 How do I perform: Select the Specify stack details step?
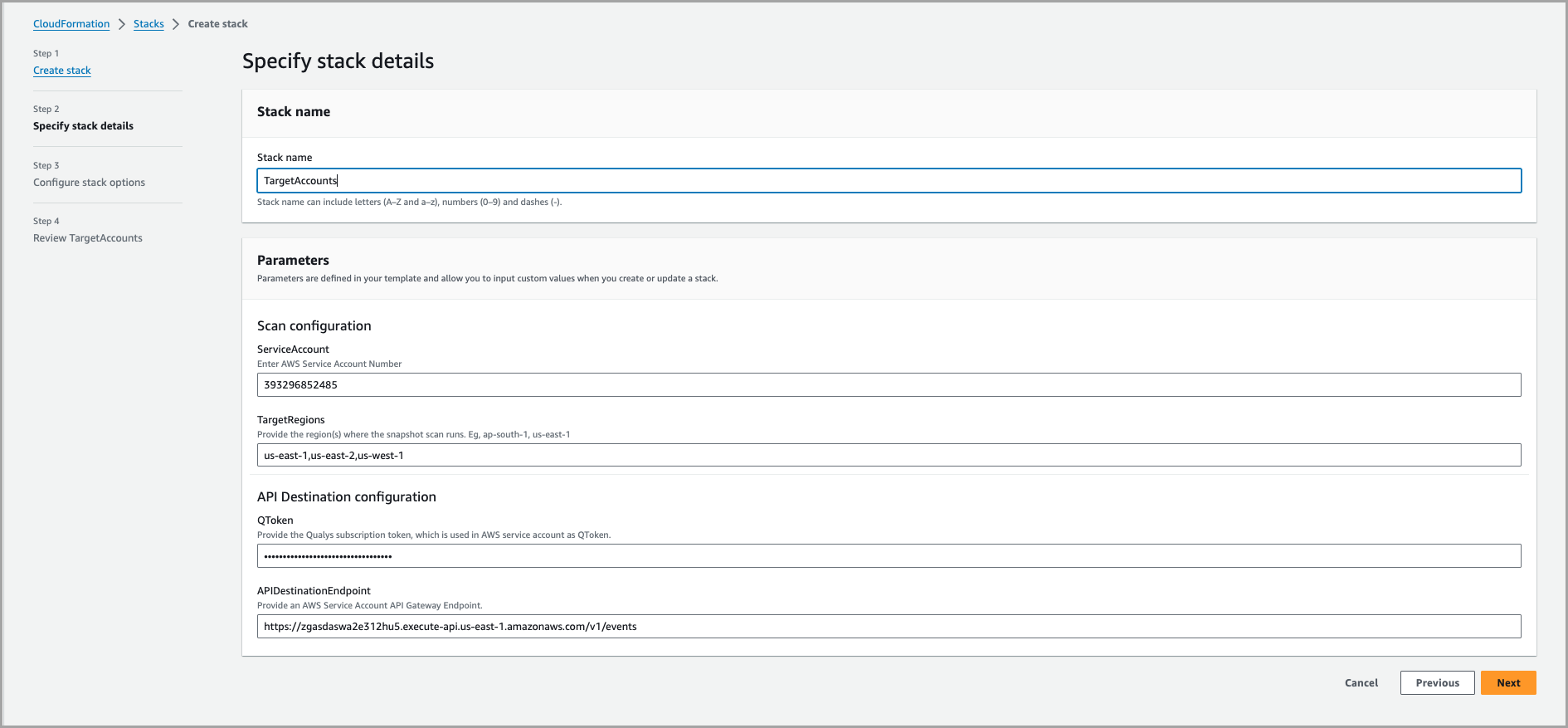(83, 126)
